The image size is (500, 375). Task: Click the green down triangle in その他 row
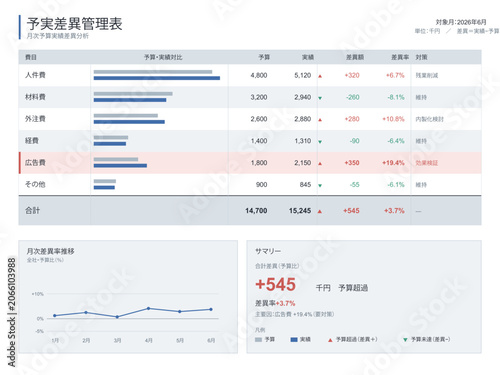tap(320, 185)
